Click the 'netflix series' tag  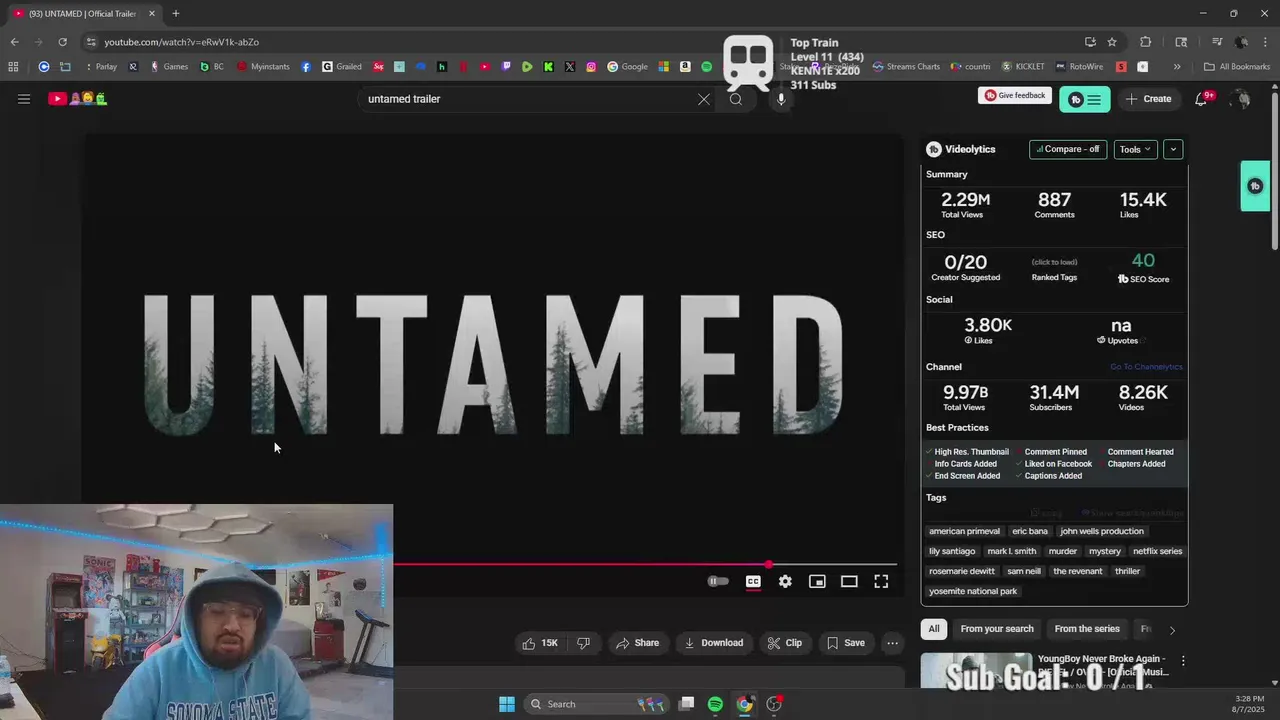point(1157,551)
